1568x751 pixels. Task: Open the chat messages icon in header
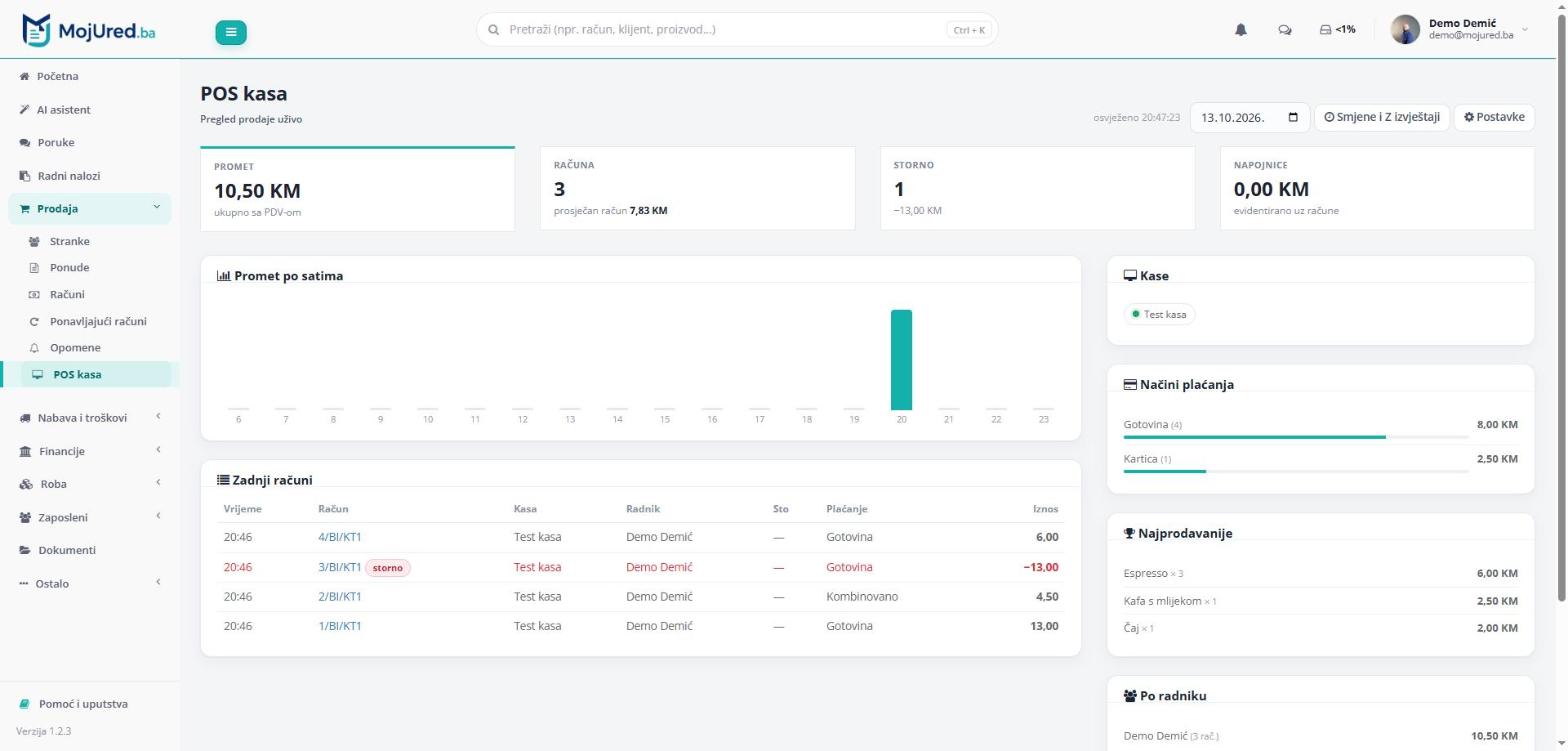[1285, 30]
